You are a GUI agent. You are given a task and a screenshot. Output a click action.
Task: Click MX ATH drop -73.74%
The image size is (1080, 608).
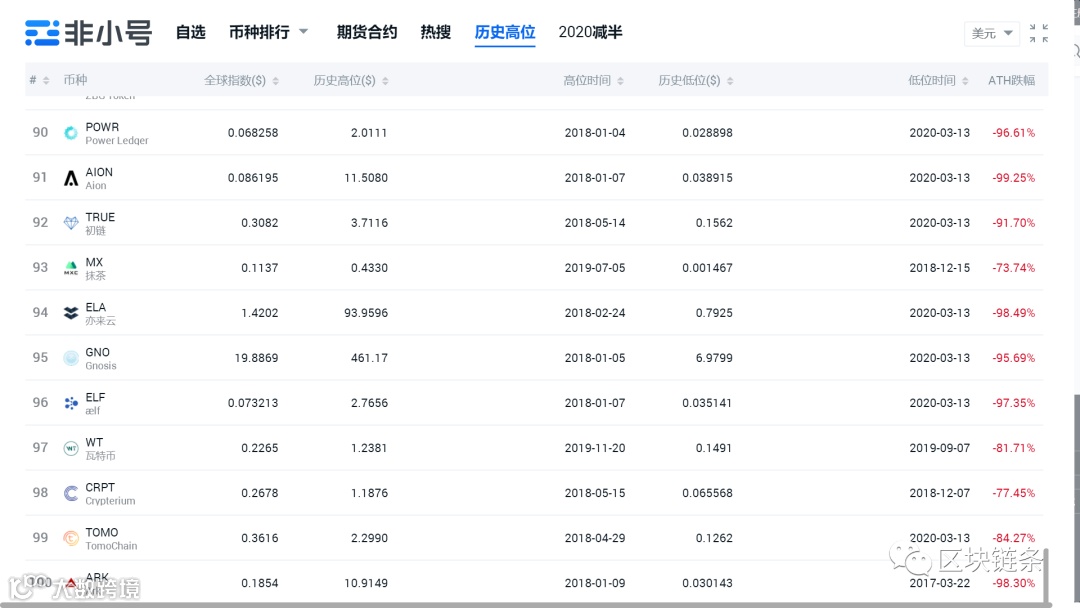1013,268
